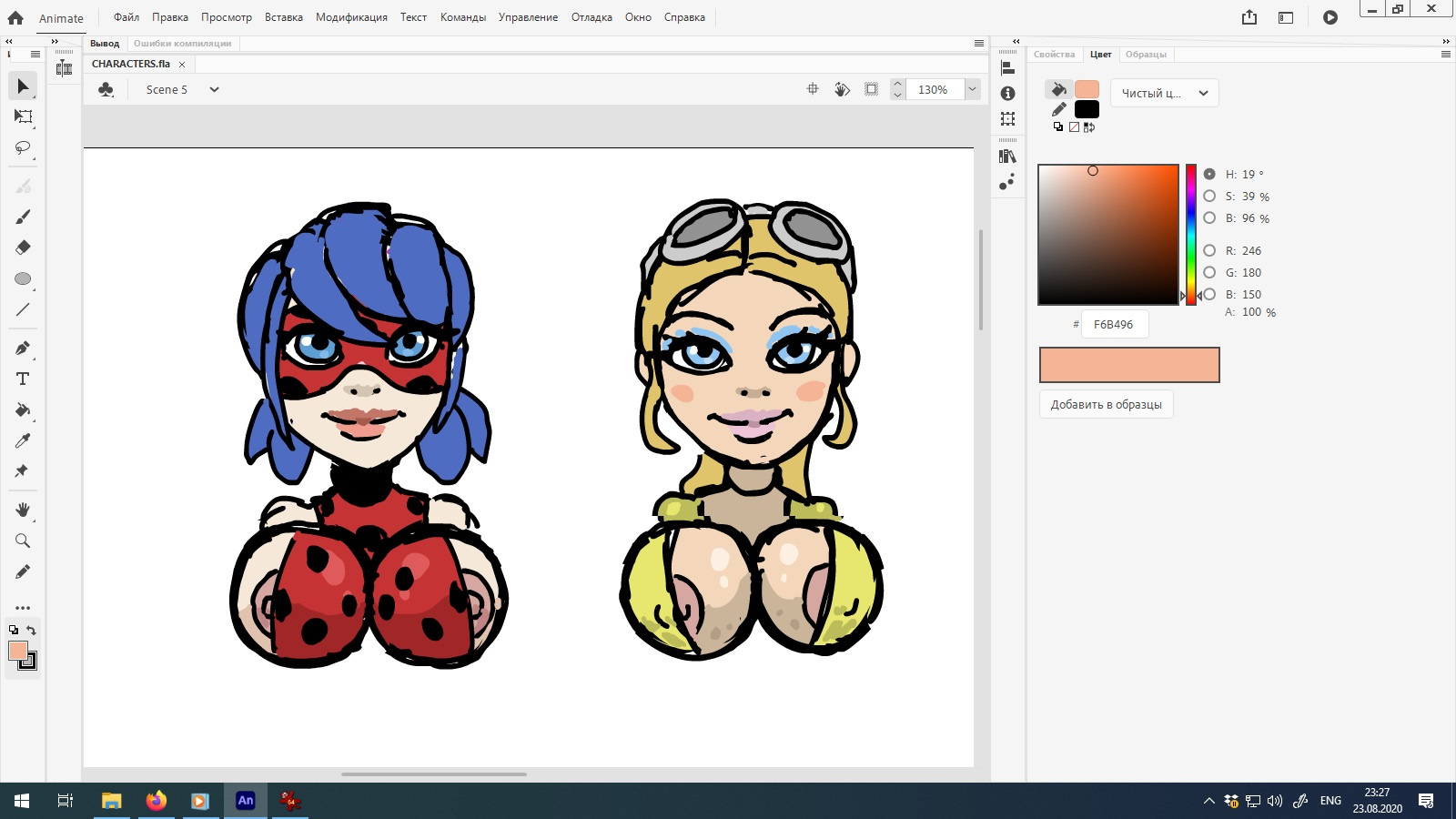Open the color type dropdown 'Чистый ц...'
This screenshot has height=819, width=1456.
(x=1164, y=93)
